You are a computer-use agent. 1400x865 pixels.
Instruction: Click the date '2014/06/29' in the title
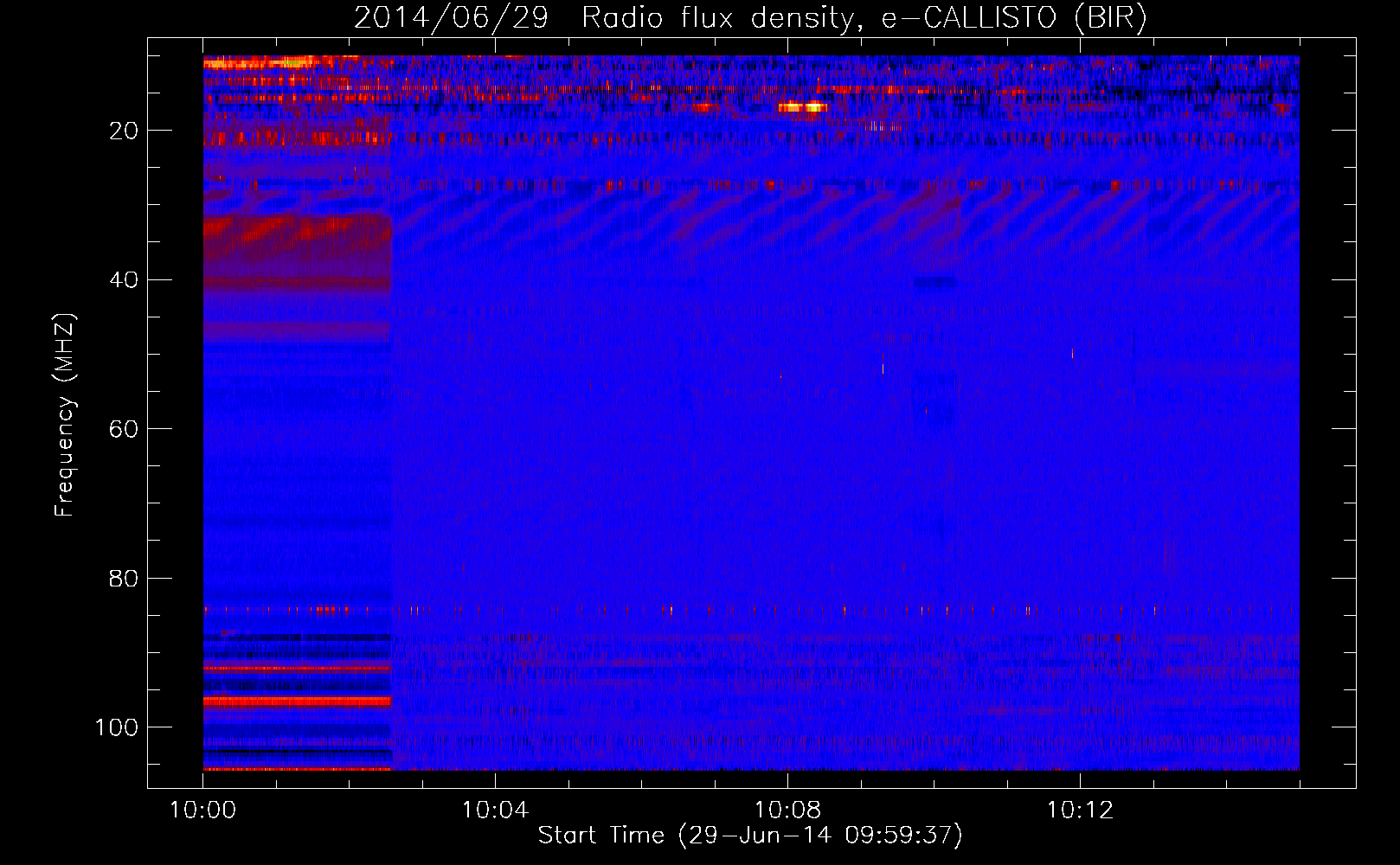[x=451, y=17]
